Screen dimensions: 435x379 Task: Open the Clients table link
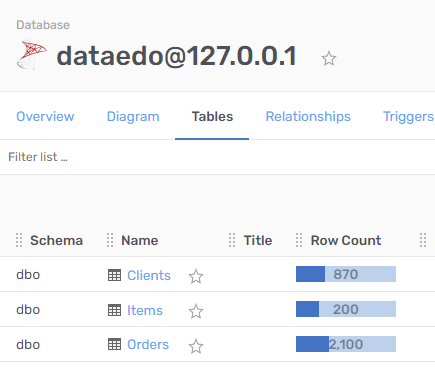click(x=149, y=275)
